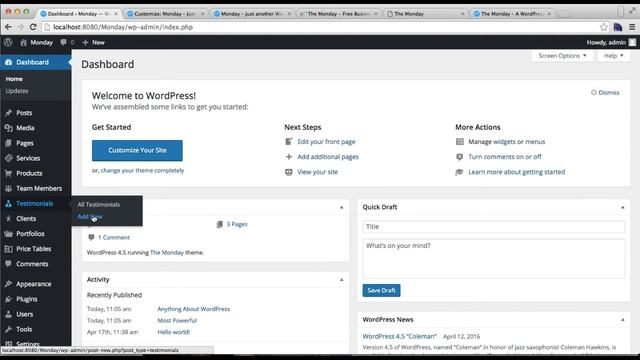Switch to the Monday – Just another browser tab

252,13
